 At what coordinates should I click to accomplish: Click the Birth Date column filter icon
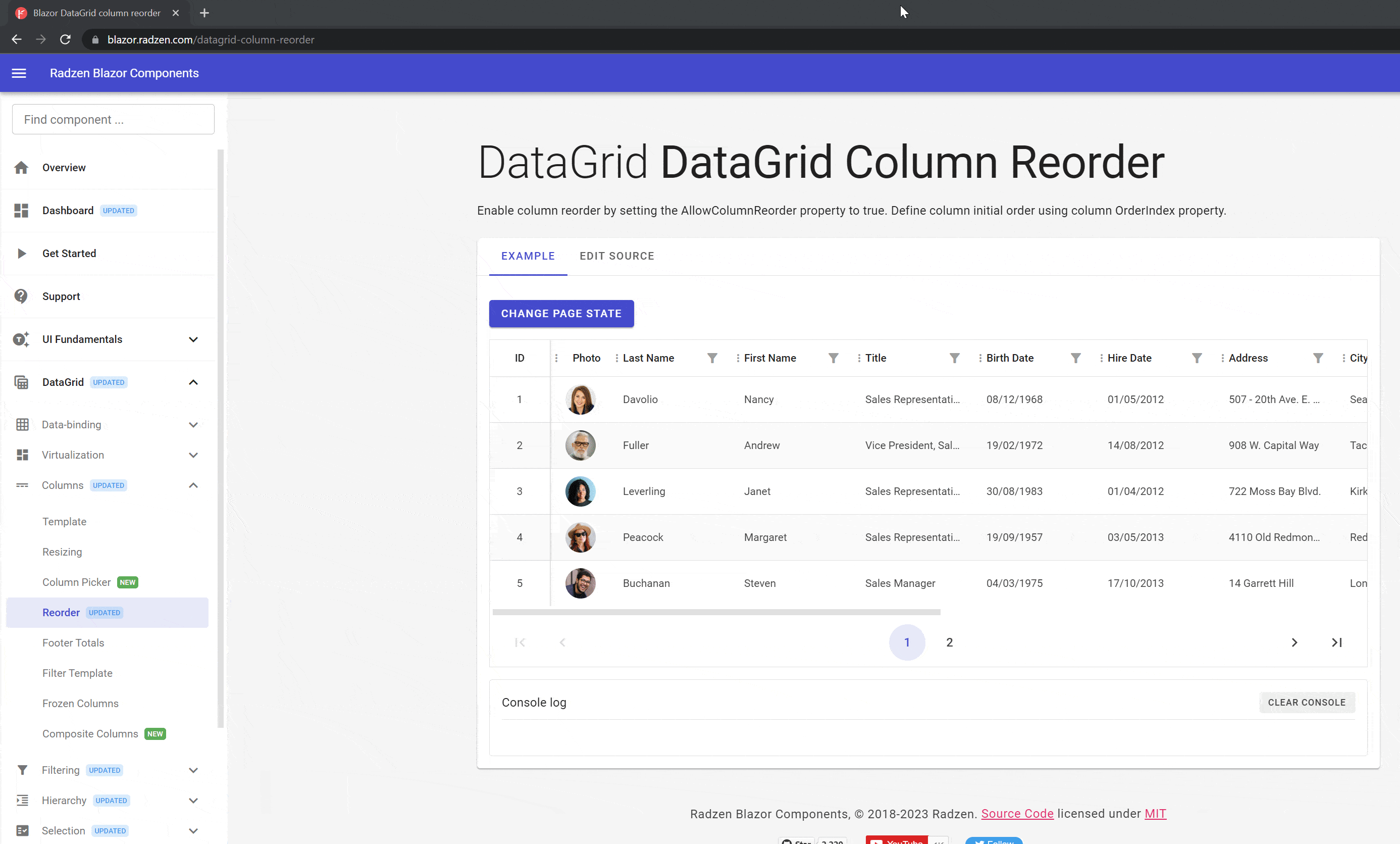(1075, 358)
